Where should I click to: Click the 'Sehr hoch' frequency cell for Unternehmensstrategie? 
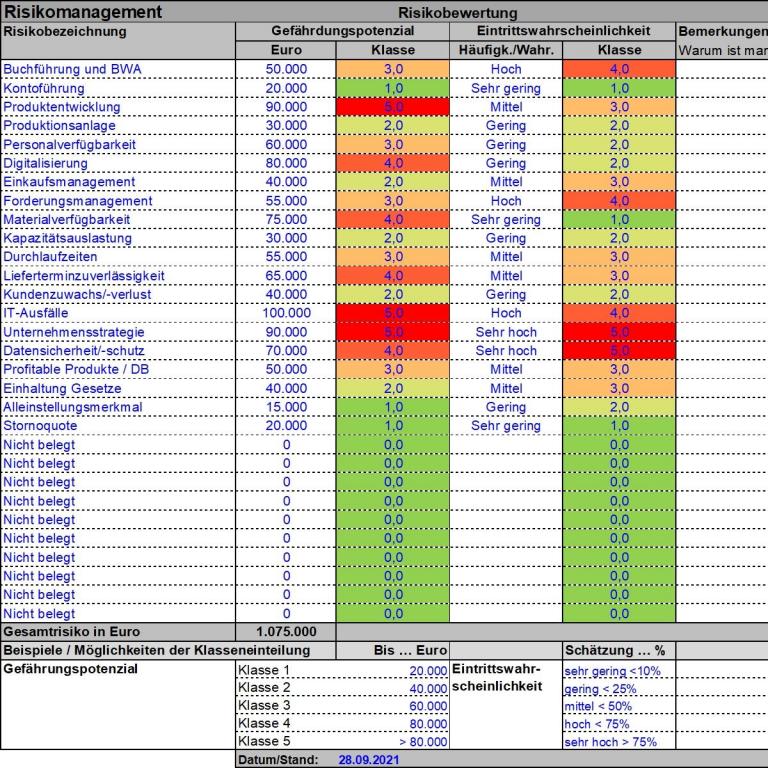coord(506,332)
